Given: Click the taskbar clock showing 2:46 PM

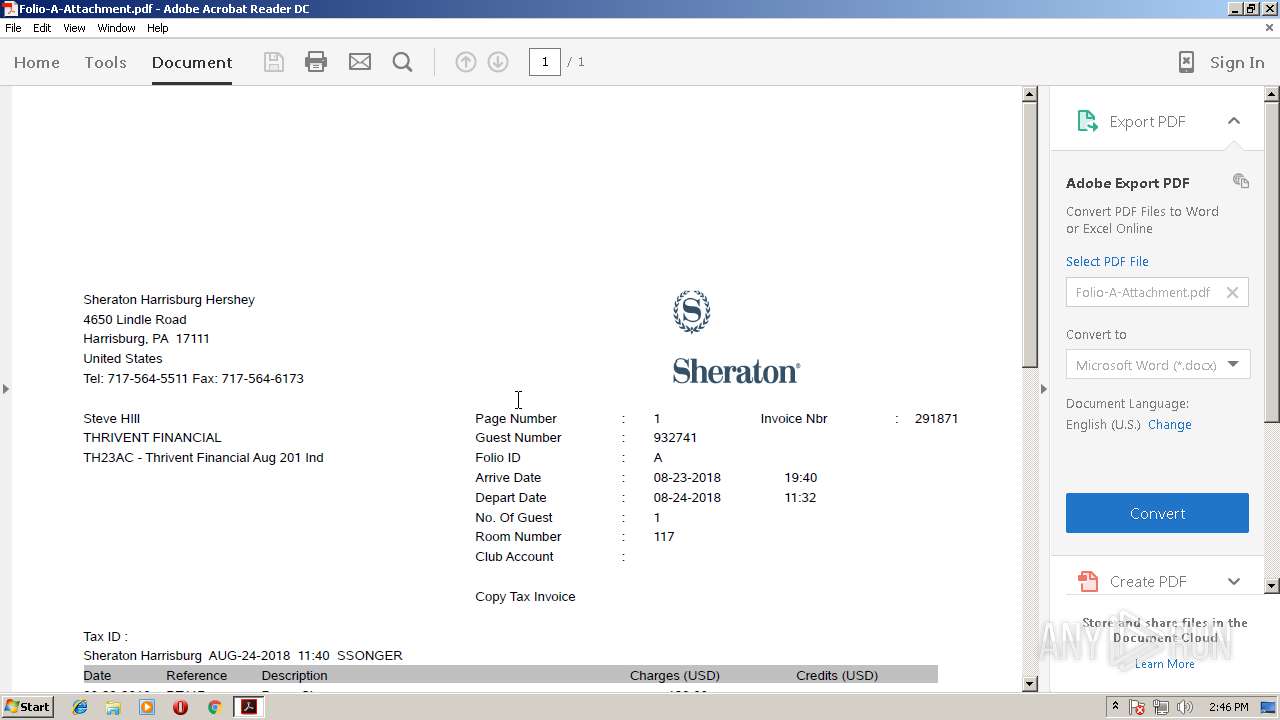Looking at the screenshot, I should tap(1228, 707).
